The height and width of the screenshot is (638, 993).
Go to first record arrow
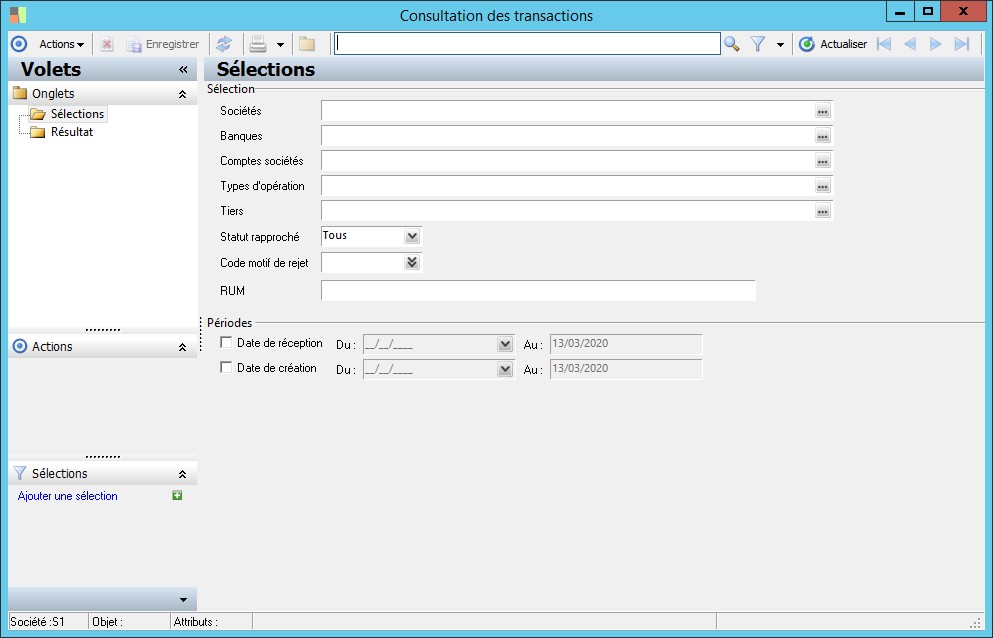pos(884,44)
